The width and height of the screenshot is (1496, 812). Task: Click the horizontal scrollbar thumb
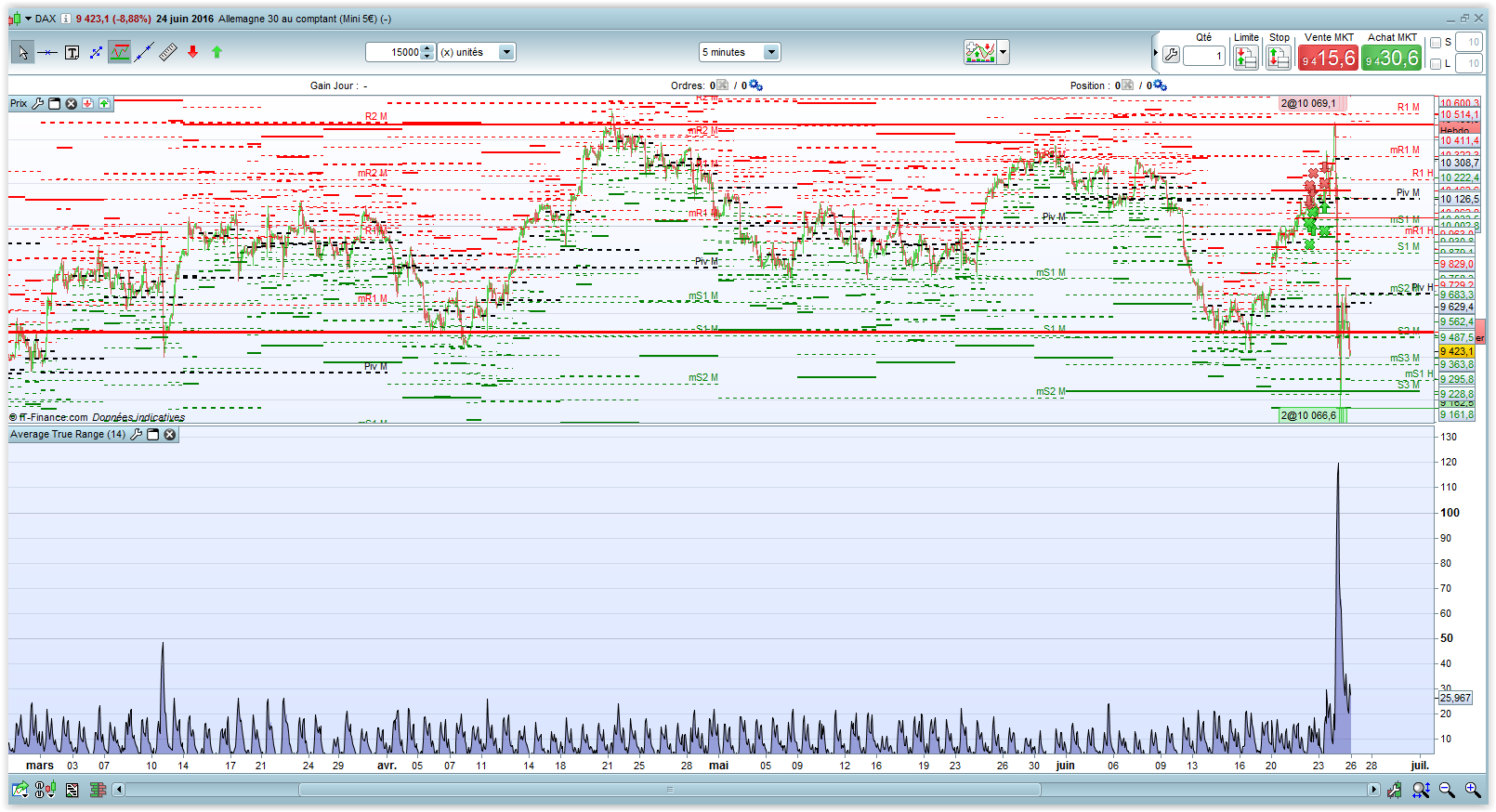669,790
